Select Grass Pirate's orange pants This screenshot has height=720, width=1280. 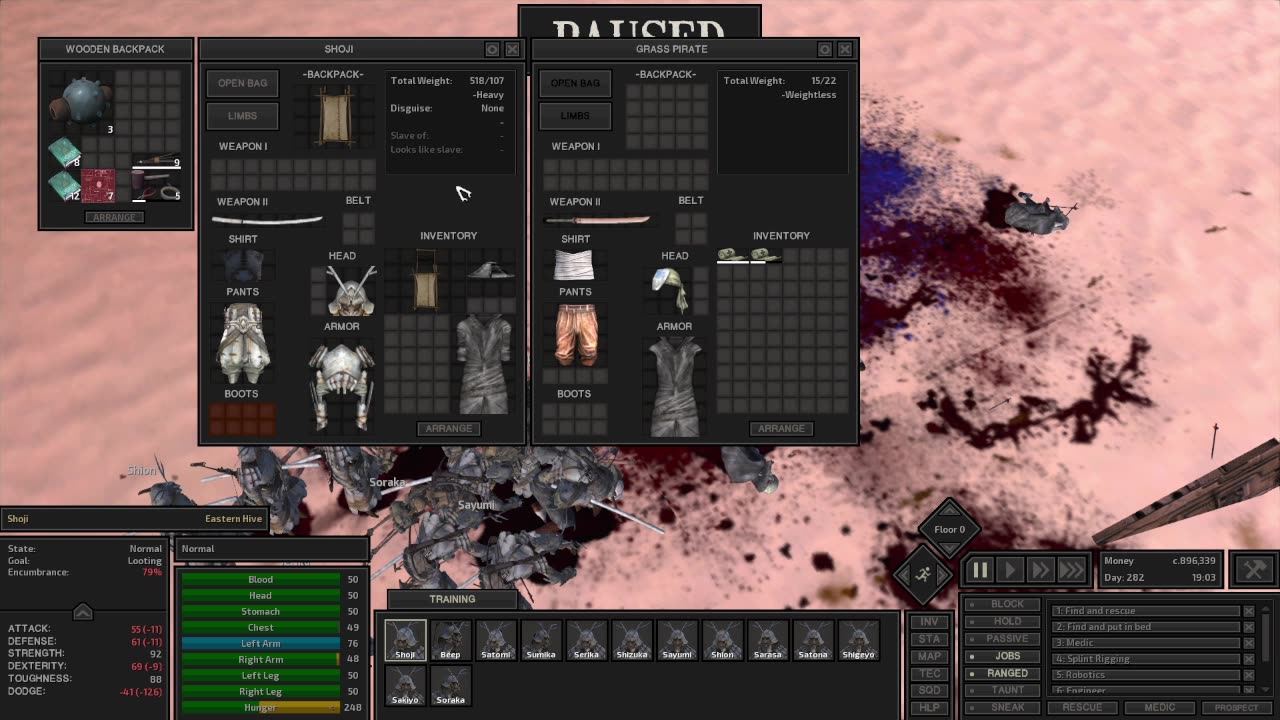click(577, 335)
